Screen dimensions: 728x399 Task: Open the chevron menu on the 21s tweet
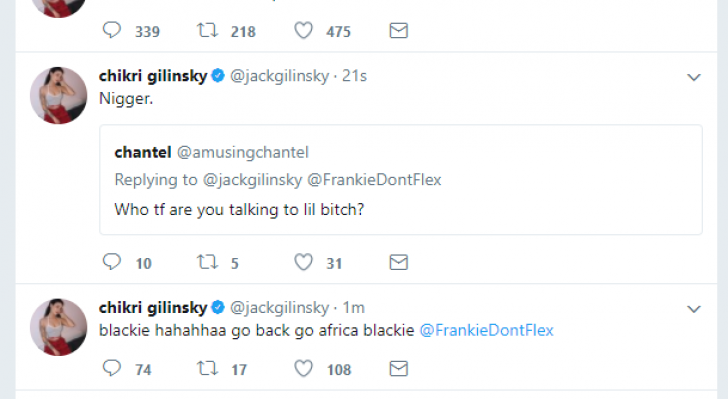(694, 77)
